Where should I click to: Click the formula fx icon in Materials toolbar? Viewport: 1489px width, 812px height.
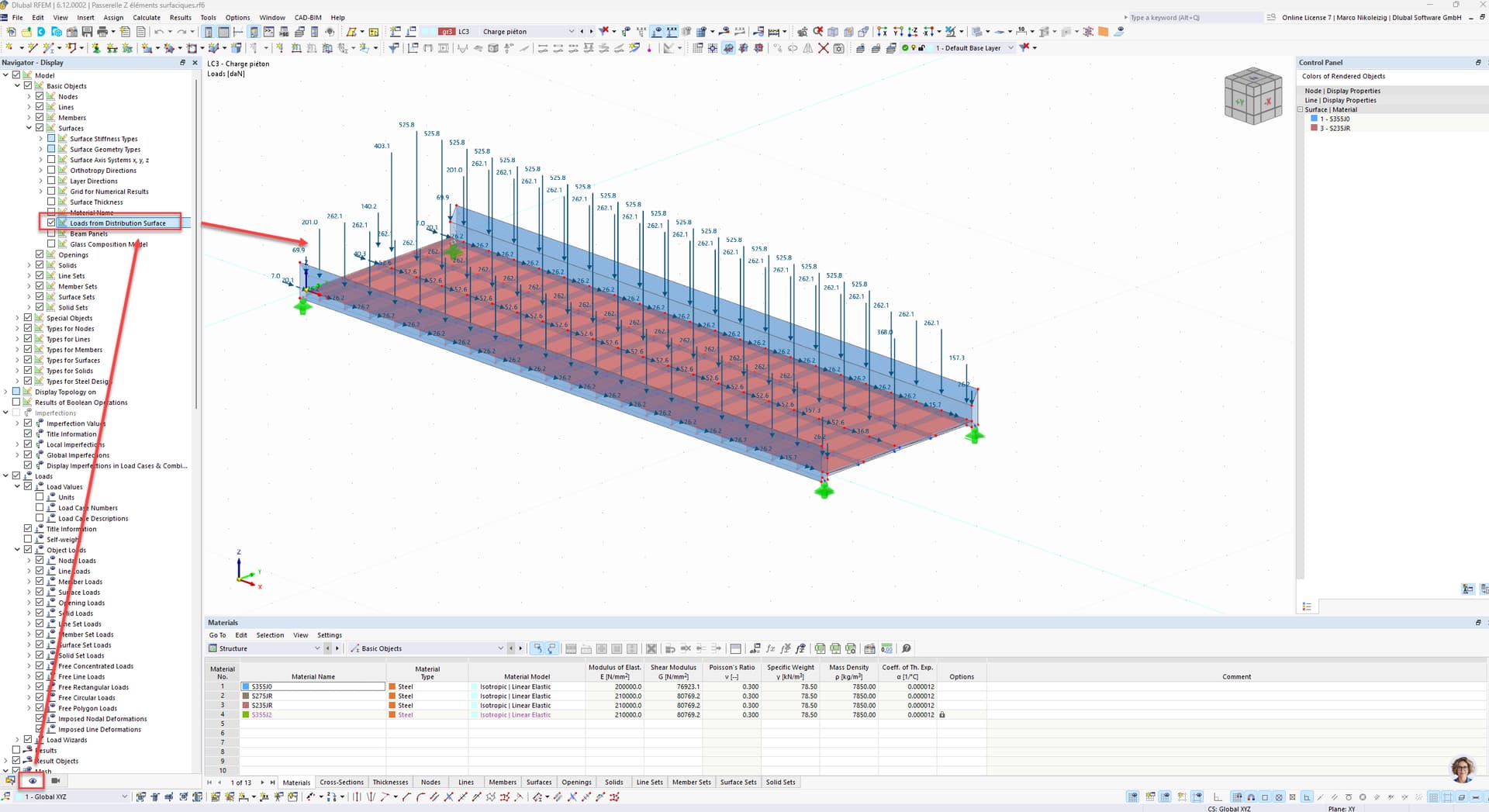770,648
